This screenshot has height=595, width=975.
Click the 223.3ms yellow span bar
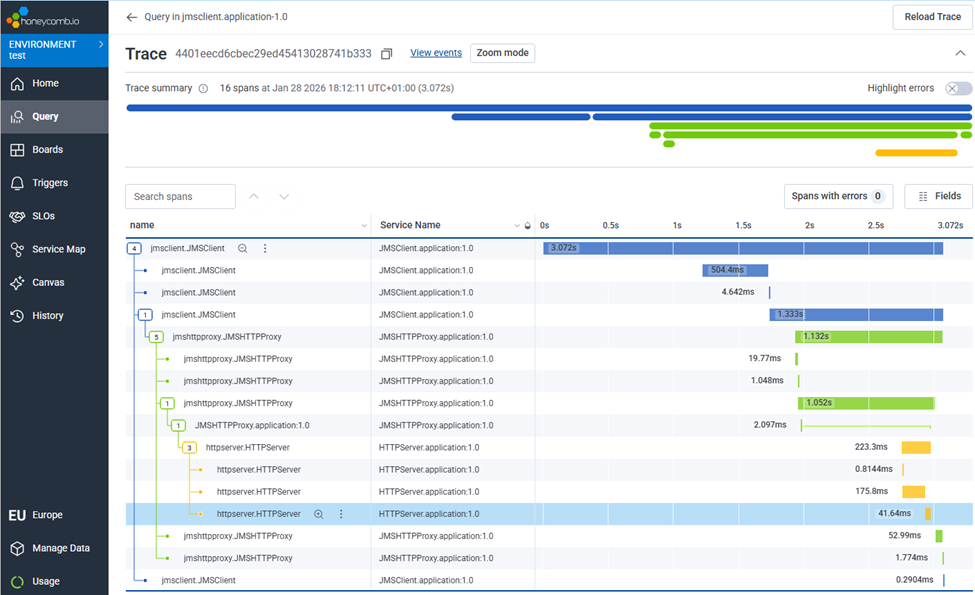916,448
